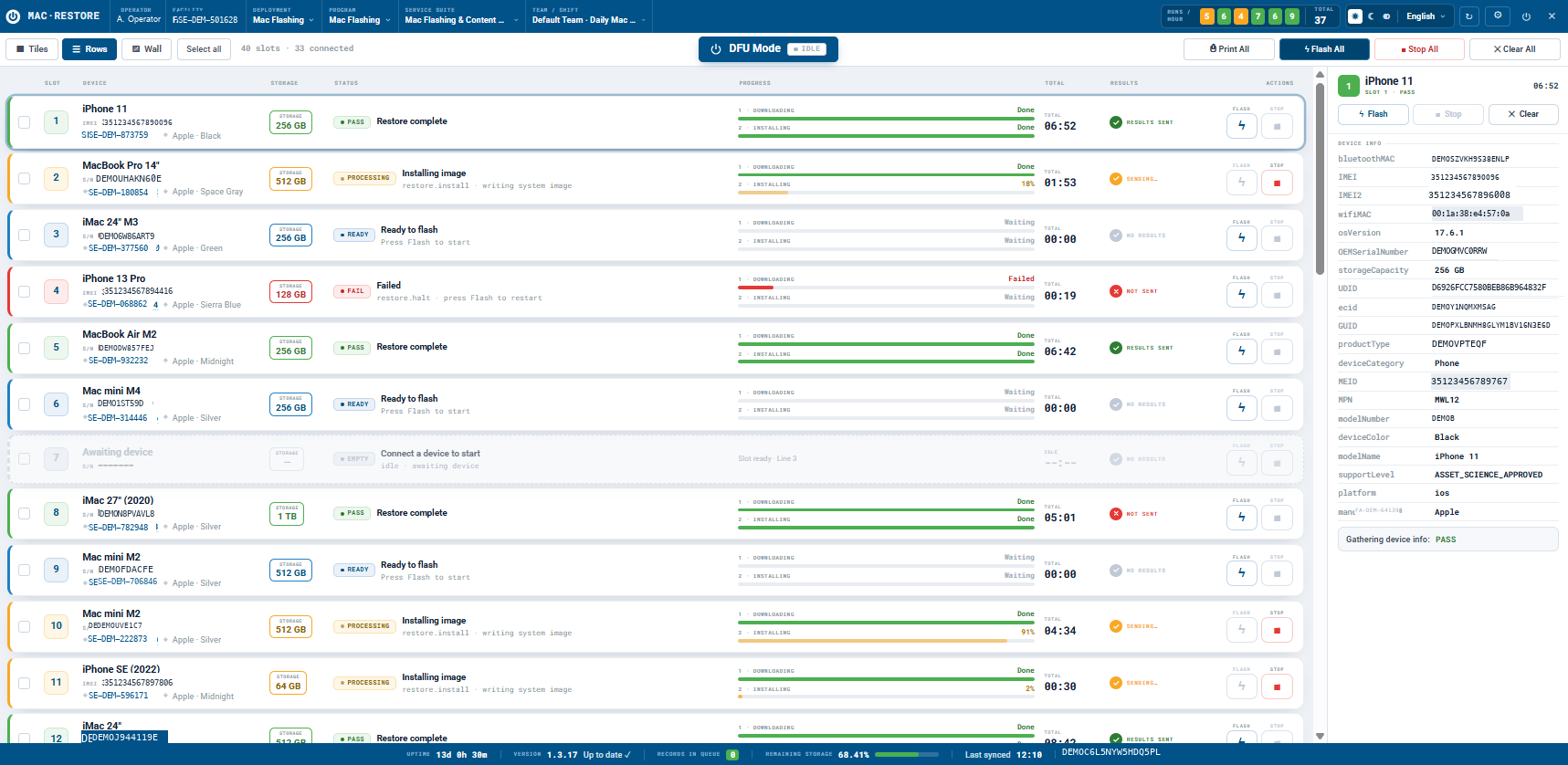Click the DFU Mode button
This screenshot has height=765, width=1568.
[768, 49]
